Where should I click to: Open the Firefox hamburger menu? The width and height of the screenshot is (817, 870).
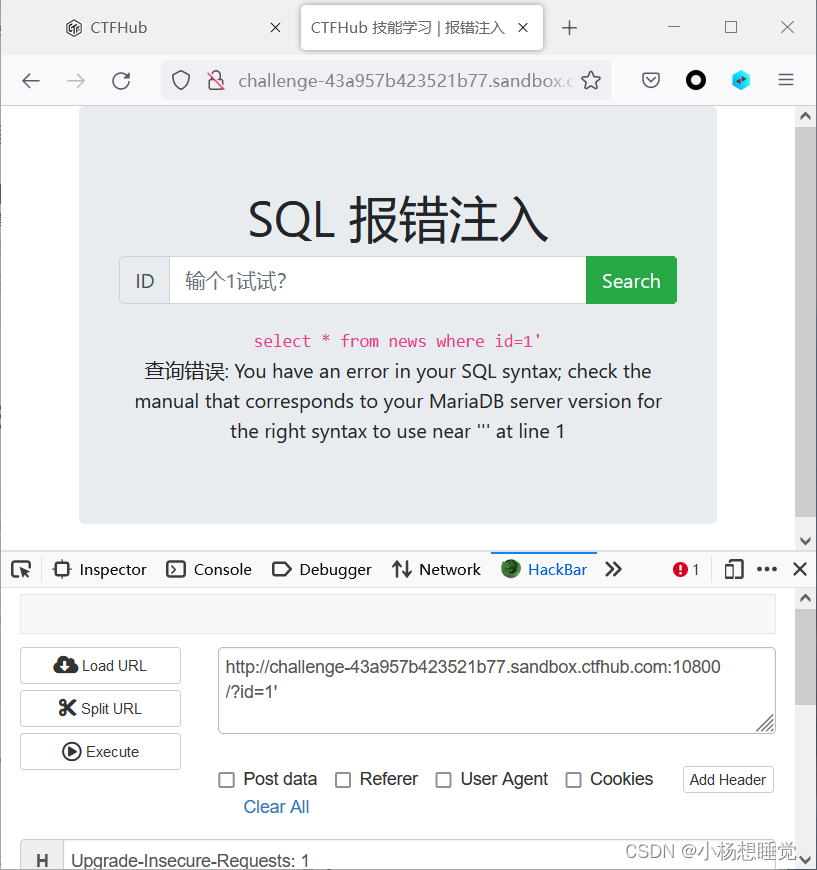coord(785,80)
